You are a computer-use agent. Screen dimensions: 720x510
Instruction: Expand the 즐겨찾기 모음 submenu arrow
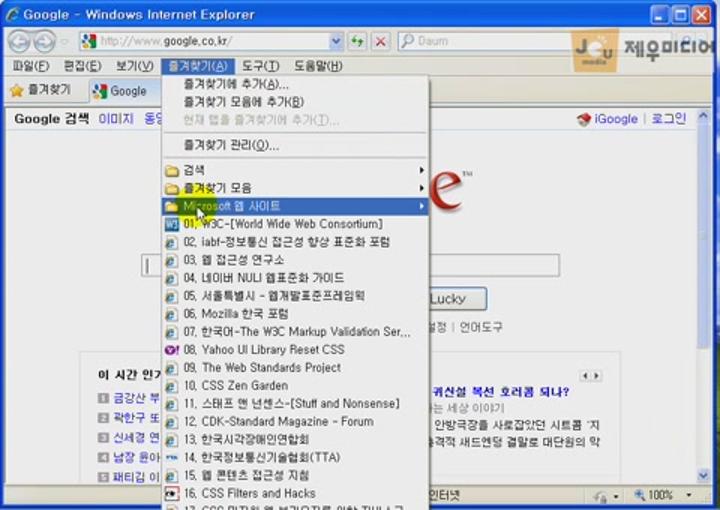tap(421, 188)
